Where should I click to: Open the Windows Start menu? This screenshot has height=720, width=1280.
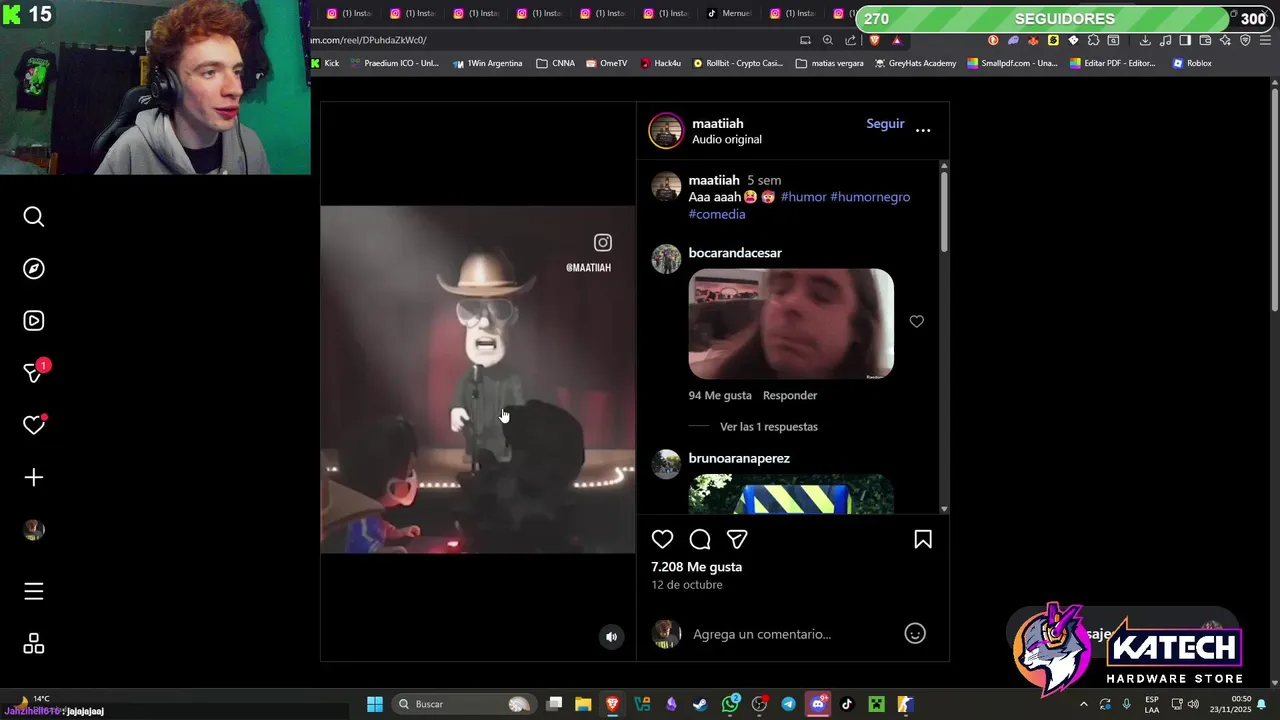(x=375, y=704)
